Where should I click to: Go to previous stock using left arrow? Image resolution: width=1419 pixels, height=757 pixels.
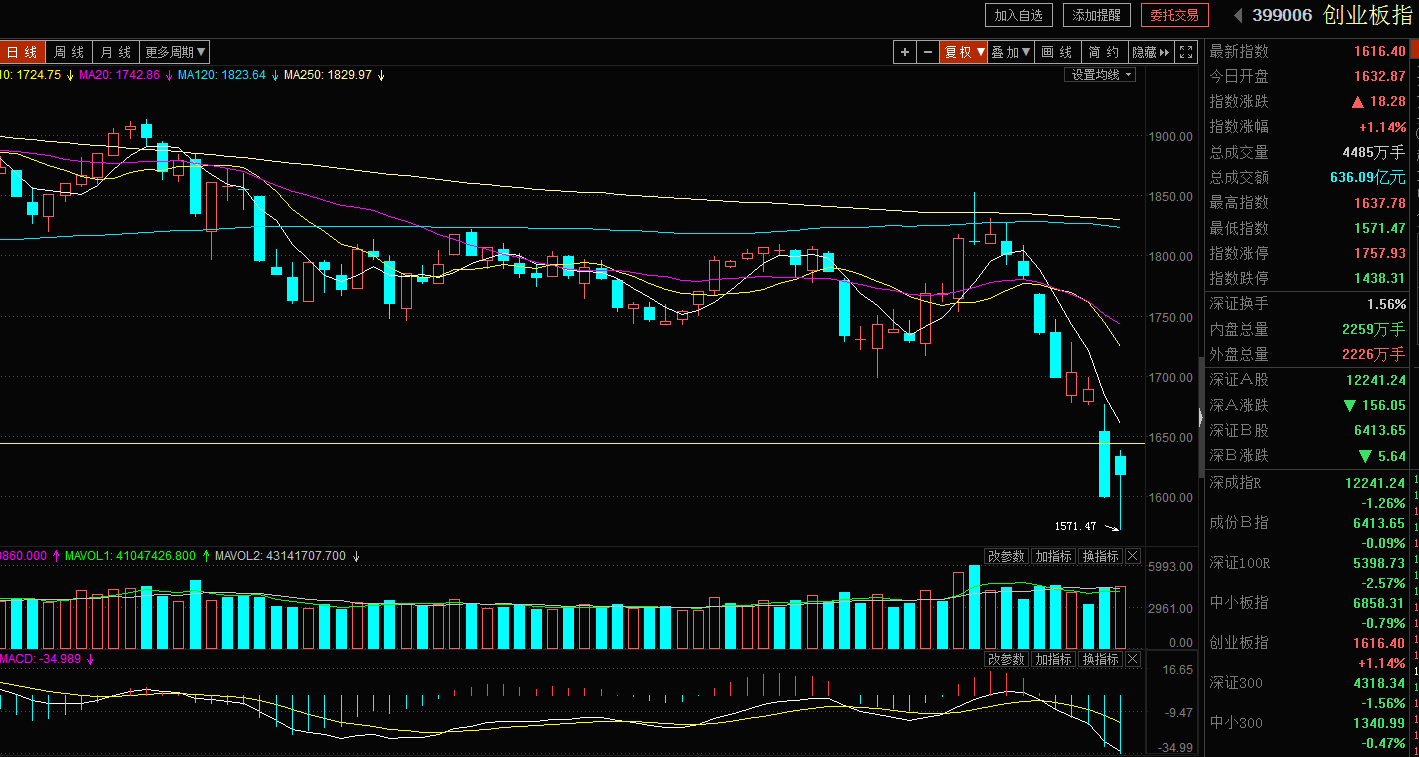(1238, 15)
